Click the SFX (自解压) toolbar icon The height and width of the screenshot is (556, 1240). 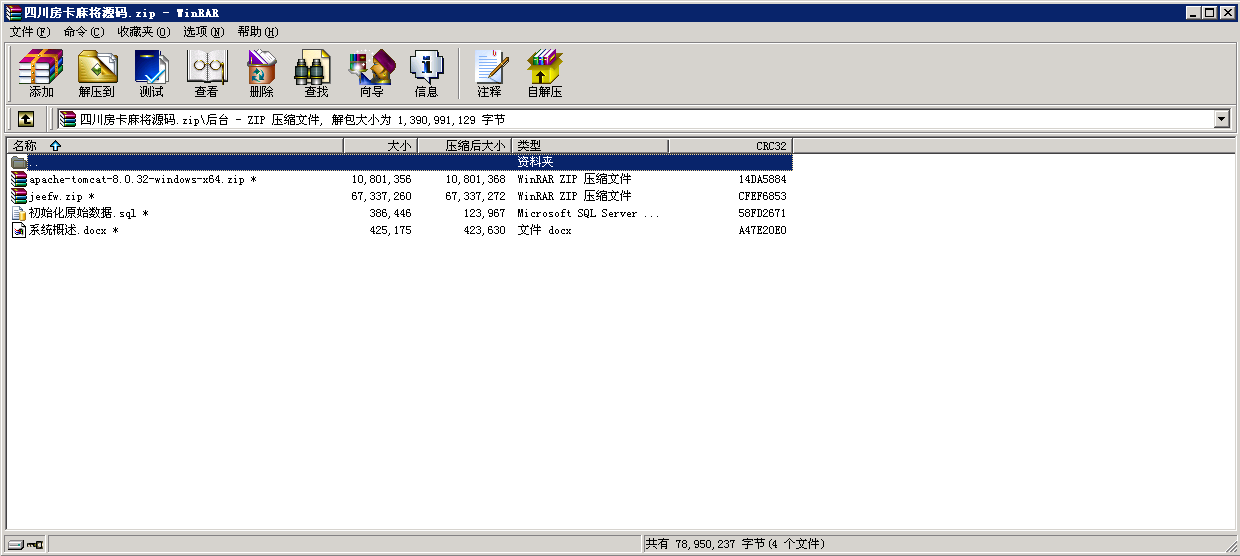[545, 73]
